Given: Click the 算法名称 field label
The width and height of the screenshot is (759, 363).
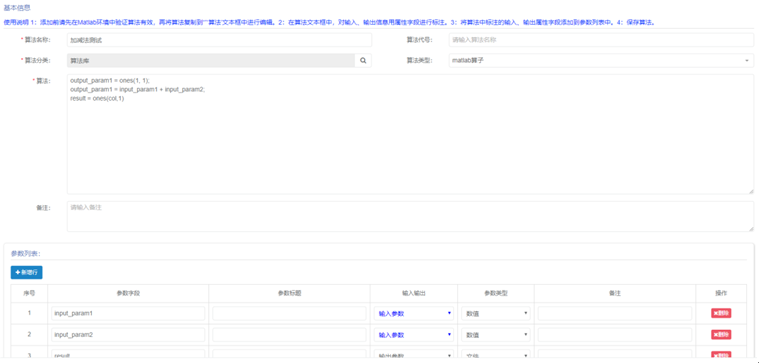Looking at the screenshot, I should point(37,40).
